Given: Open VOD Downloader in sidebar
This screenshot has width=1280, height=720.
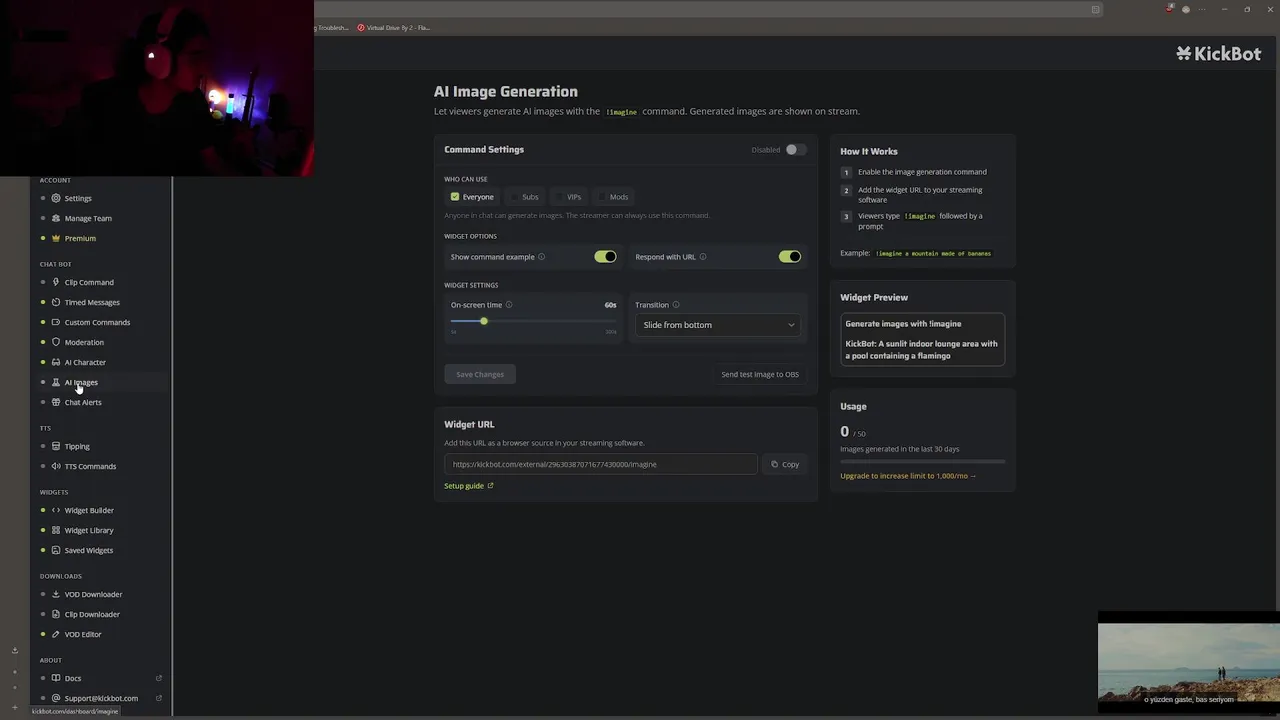Looking at the screenshot, I should (93, 594).
